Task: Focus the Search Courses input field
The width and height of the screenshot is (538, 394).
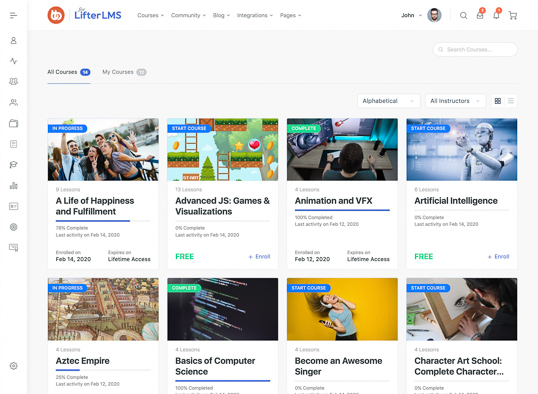Action: [475, 49]
